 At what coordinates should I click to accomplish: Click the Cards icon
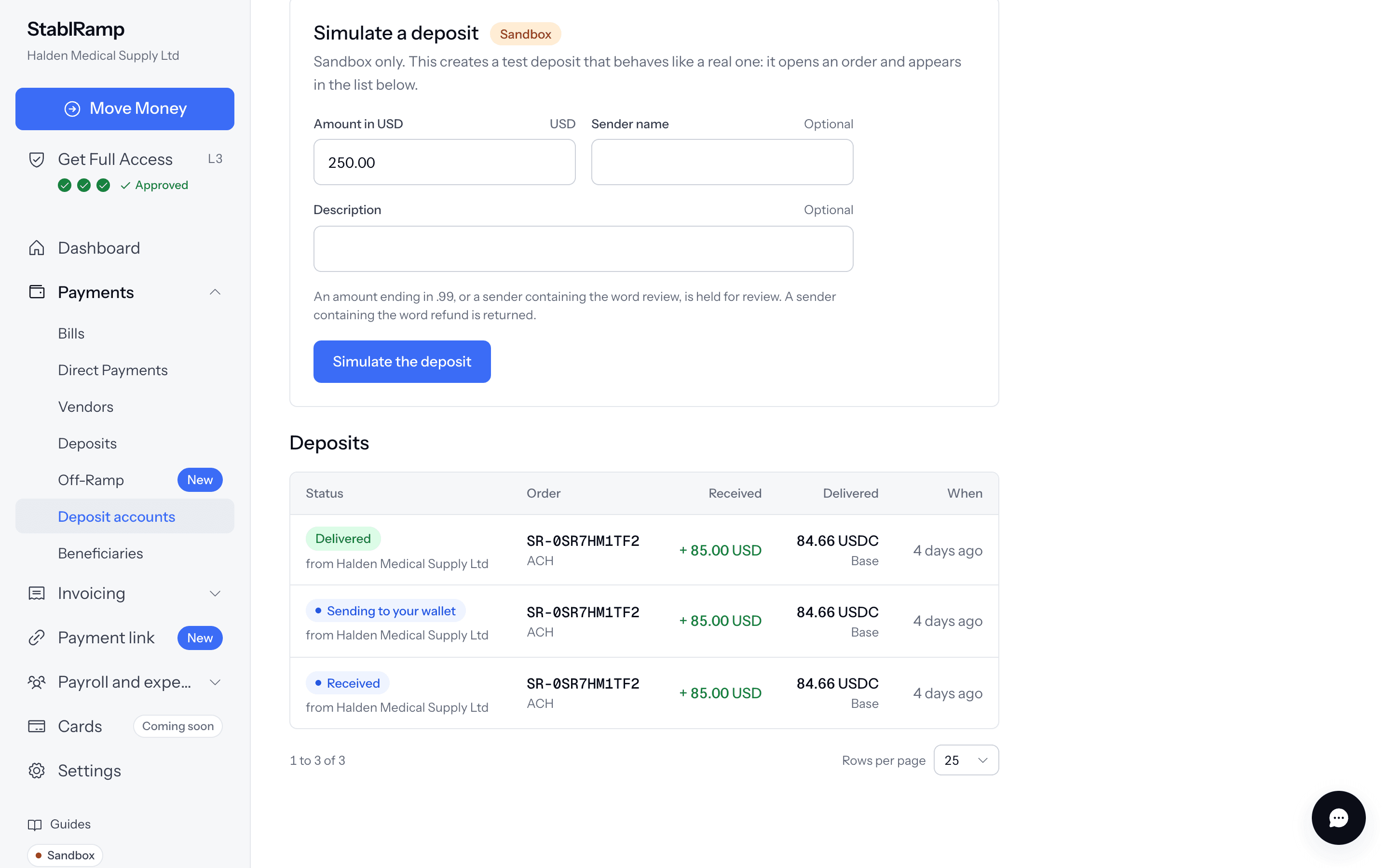coord(37,726)
